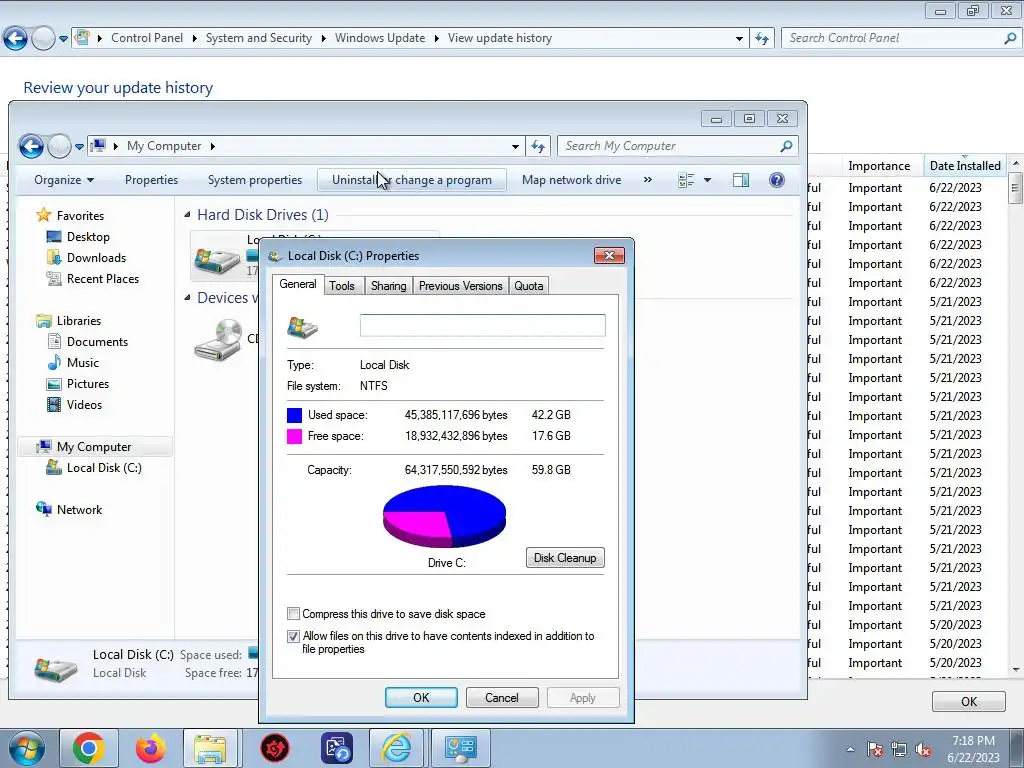Open Windows Explorer taskbar icon
Viewport: 1024px width, 768px height.
tap(210, 748)
